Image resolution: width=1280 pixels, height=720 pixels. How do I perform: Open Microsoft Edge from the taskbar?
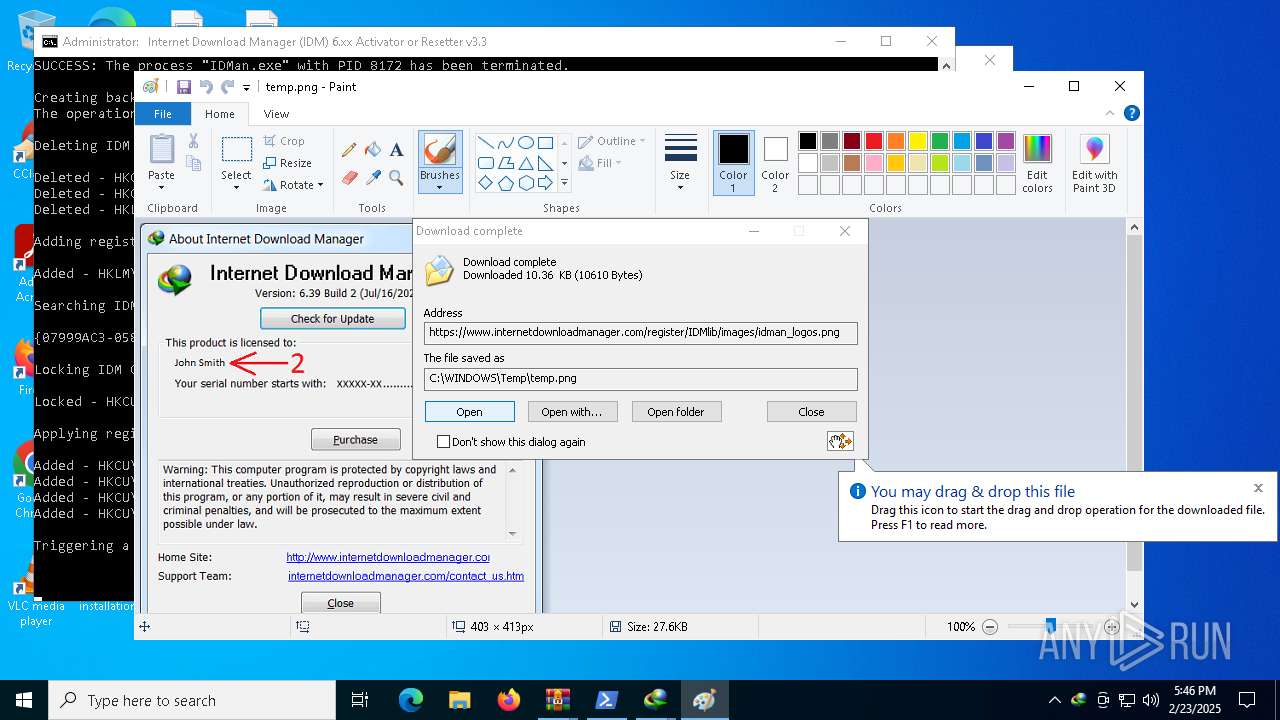pyautogui.click(x=411, y=700)
